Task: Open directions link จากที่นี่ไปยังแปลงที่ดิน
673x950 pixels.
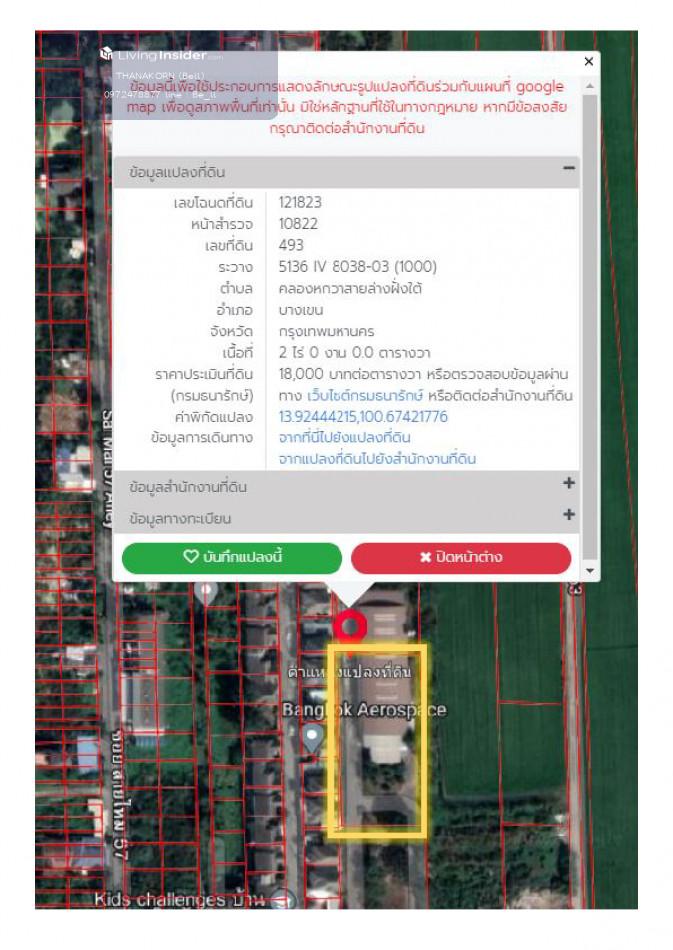Action: [x=344, y=437]
